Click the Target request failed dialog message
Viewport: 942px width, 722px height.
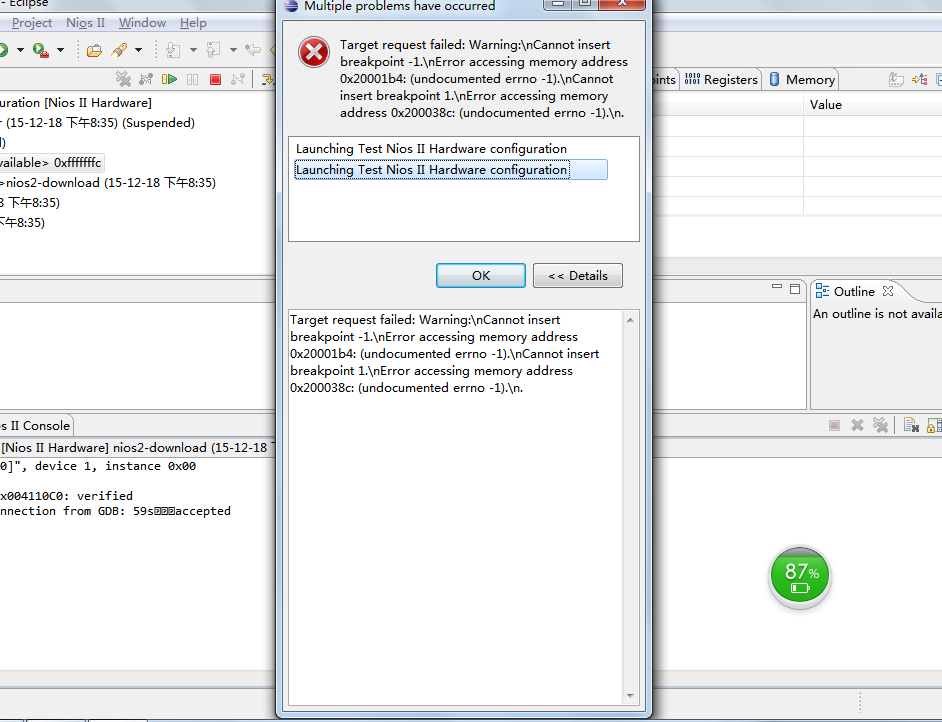(x=484, y=79)
